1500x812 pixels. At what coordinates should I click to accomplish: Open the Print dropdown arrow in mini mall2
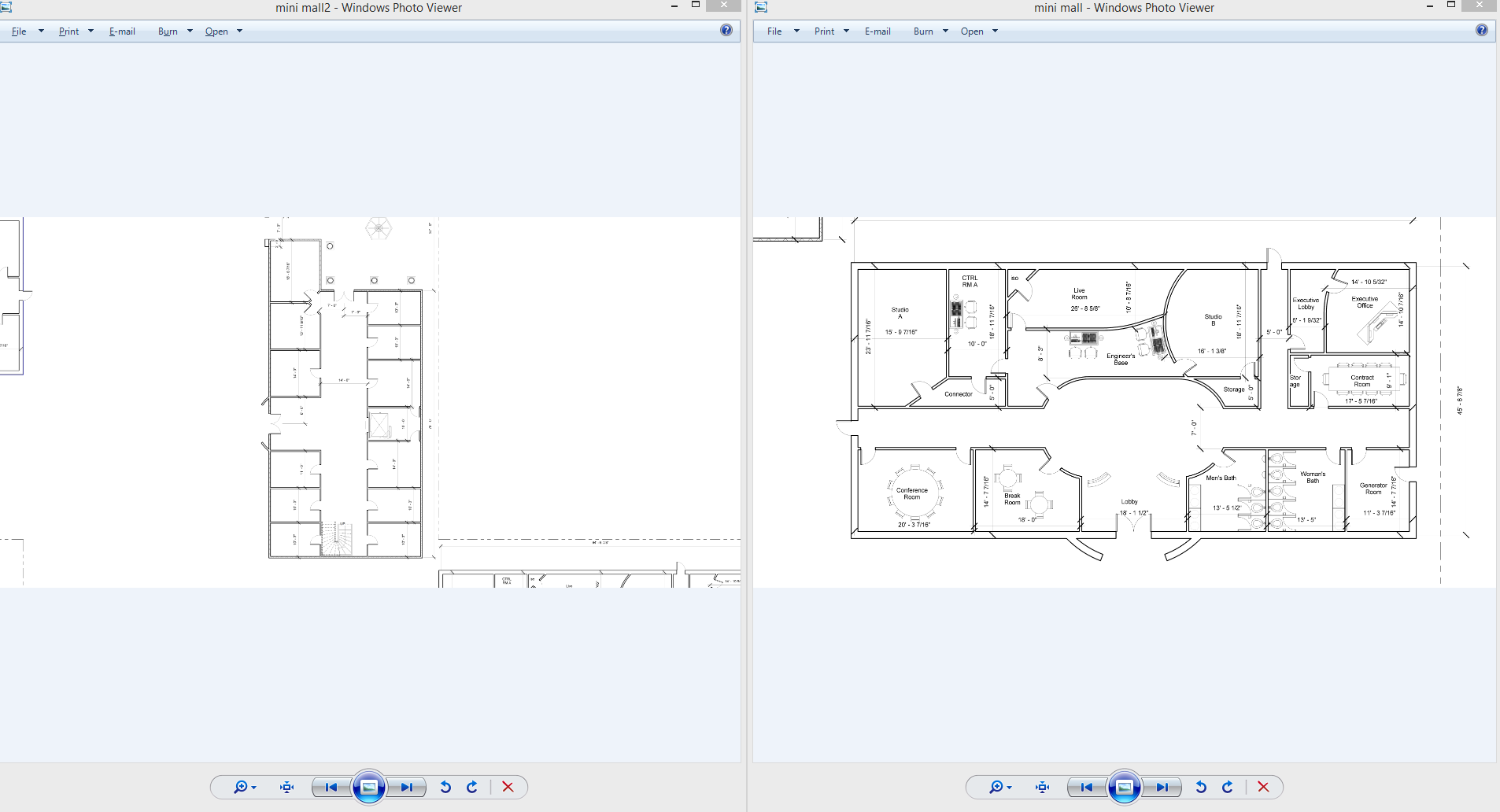pos(91,31)
